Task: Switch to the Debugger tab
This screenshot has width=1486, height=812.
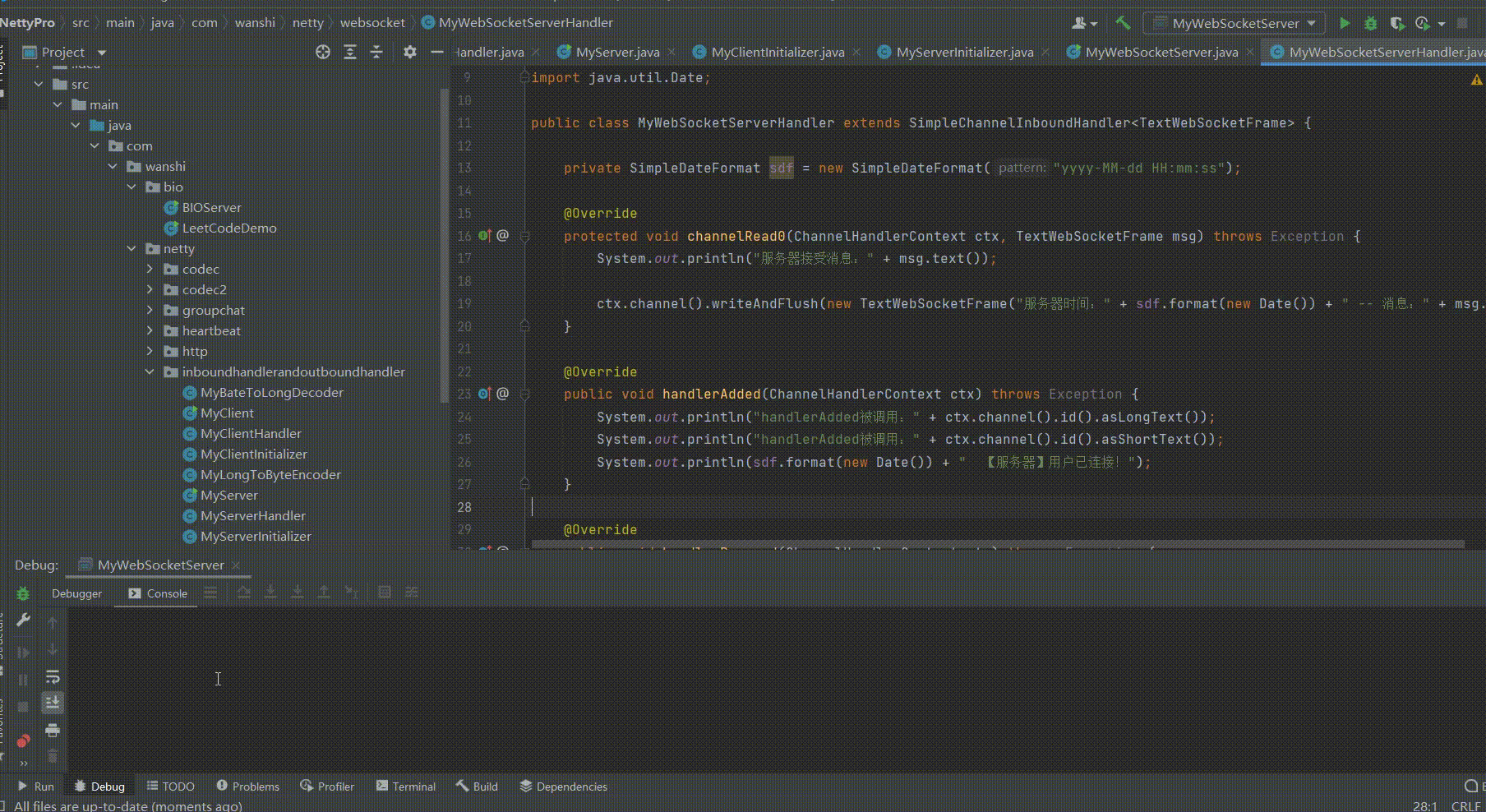Action: (x=76, y=593)
